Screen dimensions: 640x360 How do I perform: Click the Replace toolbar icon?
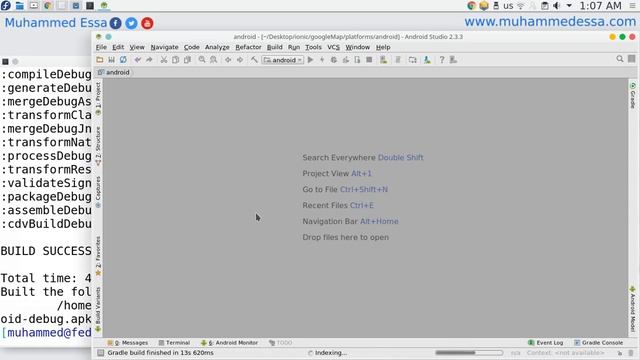pos(213,60)
